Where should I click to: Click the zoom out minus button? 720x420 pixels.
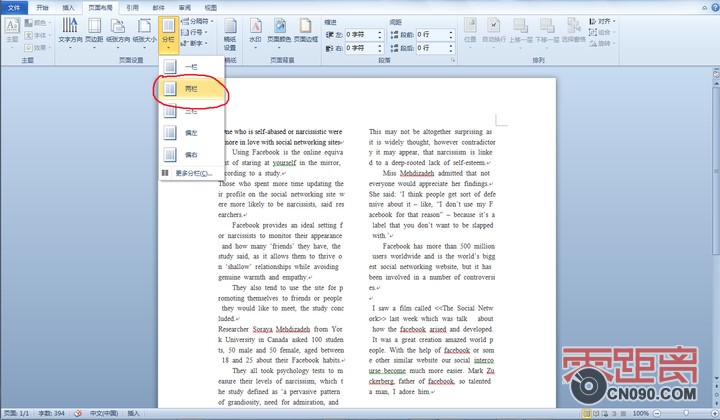[657, 414]
